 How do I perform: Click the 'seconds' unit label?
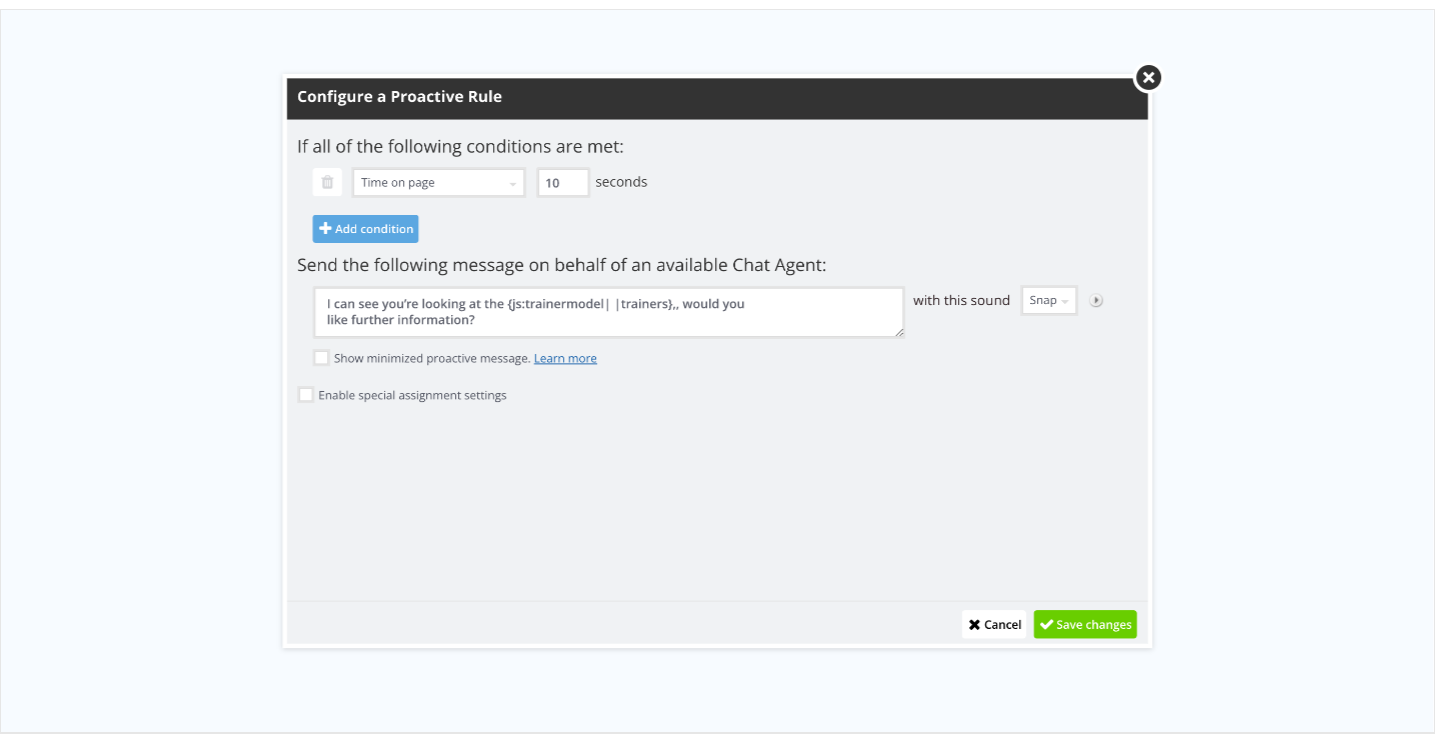[x=621, y=182]
